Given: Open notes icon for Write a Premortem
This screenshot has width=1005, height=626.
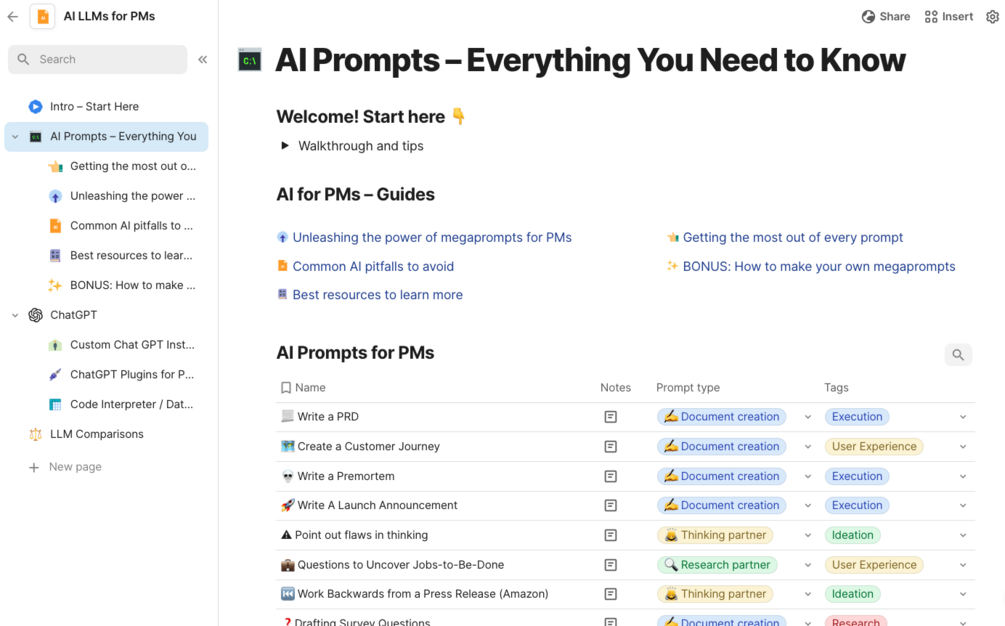Looking at the screenshot, I should click(610, 477).
